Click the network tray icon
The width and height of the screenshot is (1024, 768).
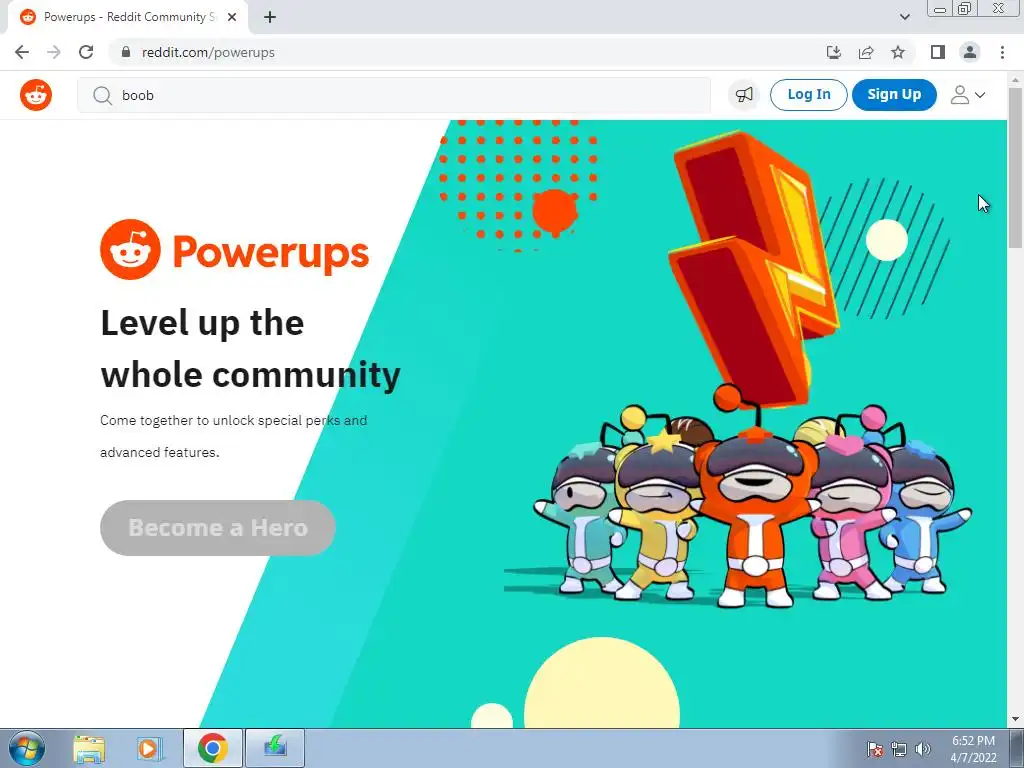tap(899, 749)
